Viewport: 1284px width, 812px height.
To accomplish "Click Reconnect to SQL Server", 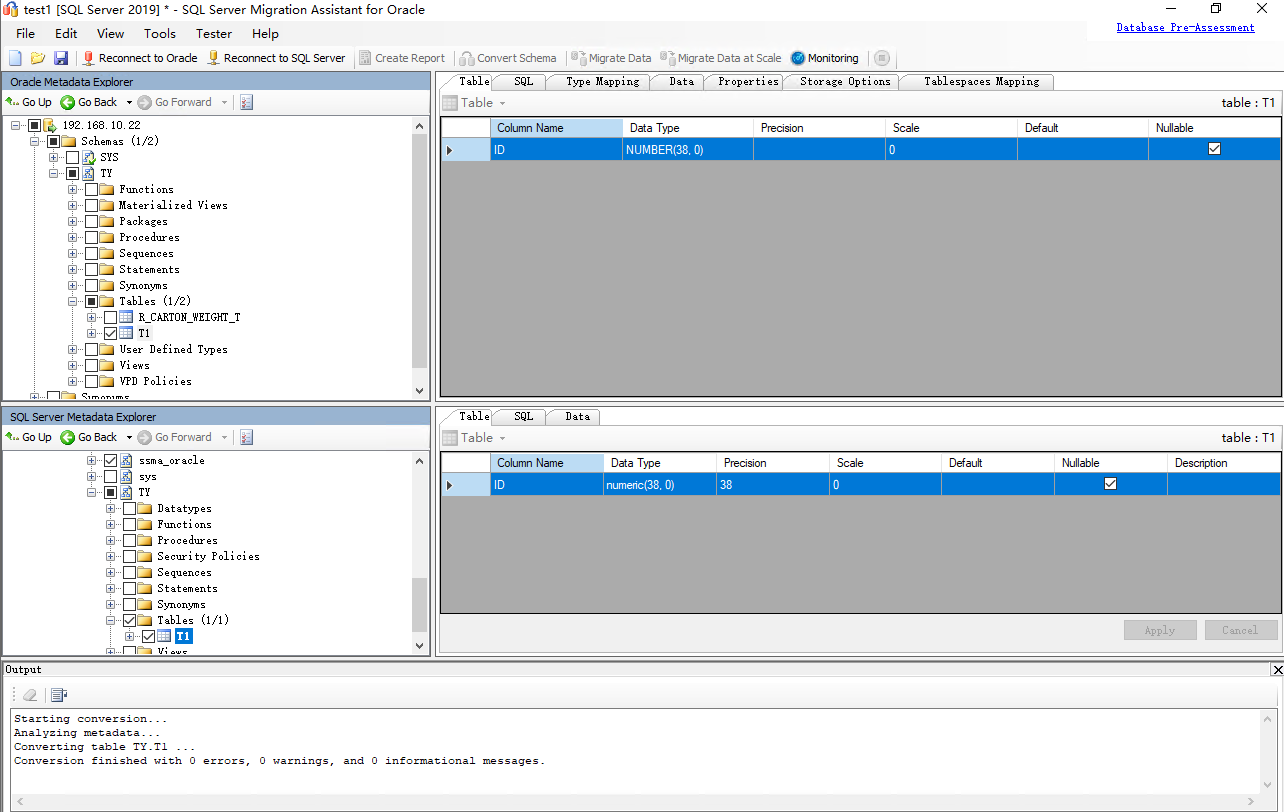I will click(x=276, y=58).
